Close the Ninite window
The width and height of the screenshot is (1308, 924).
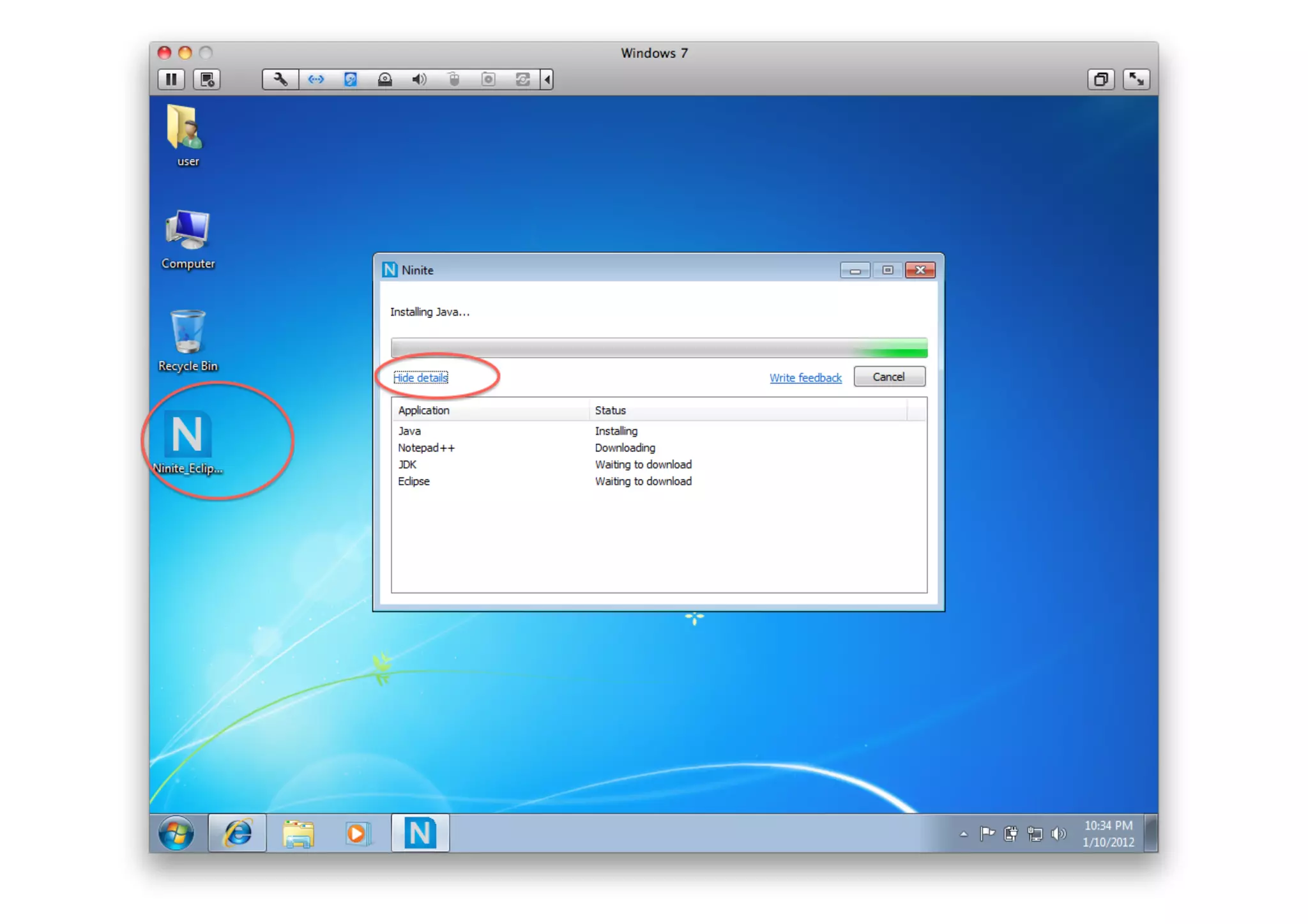coord(920,270)
